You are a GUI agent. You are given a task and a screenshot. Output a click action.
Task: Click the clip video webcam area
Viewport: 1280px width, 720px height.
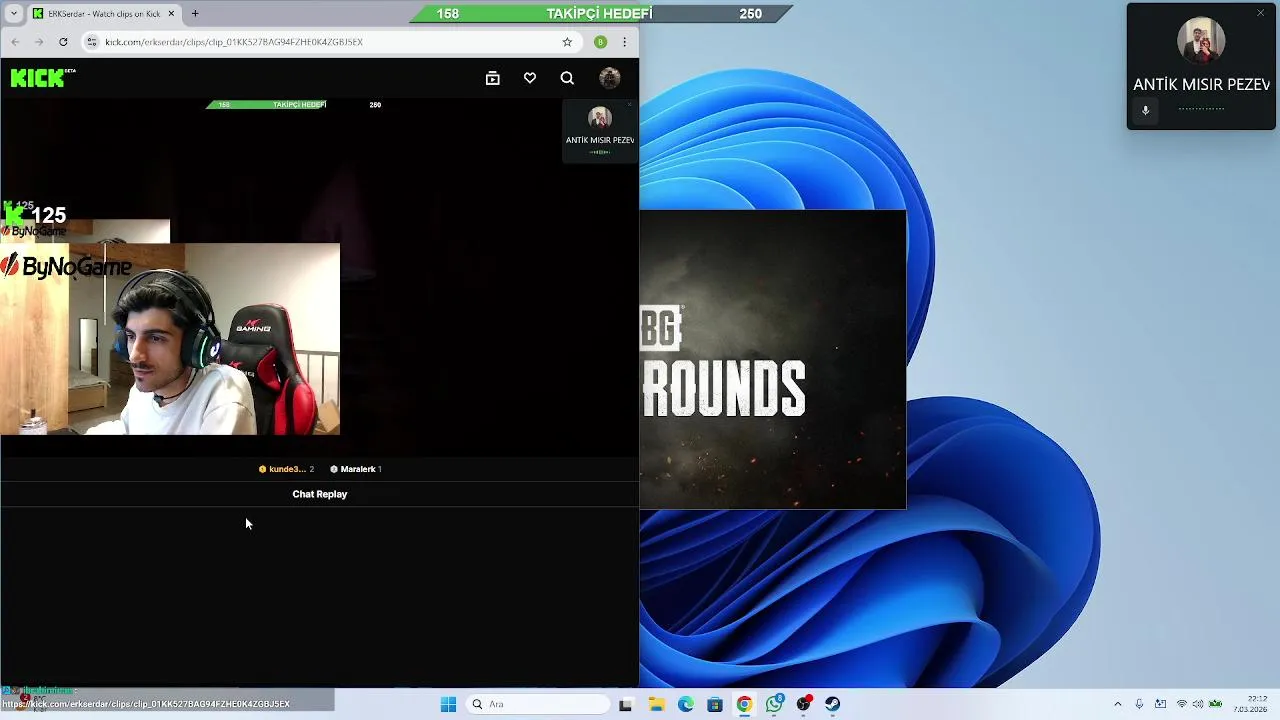point(170,339)
